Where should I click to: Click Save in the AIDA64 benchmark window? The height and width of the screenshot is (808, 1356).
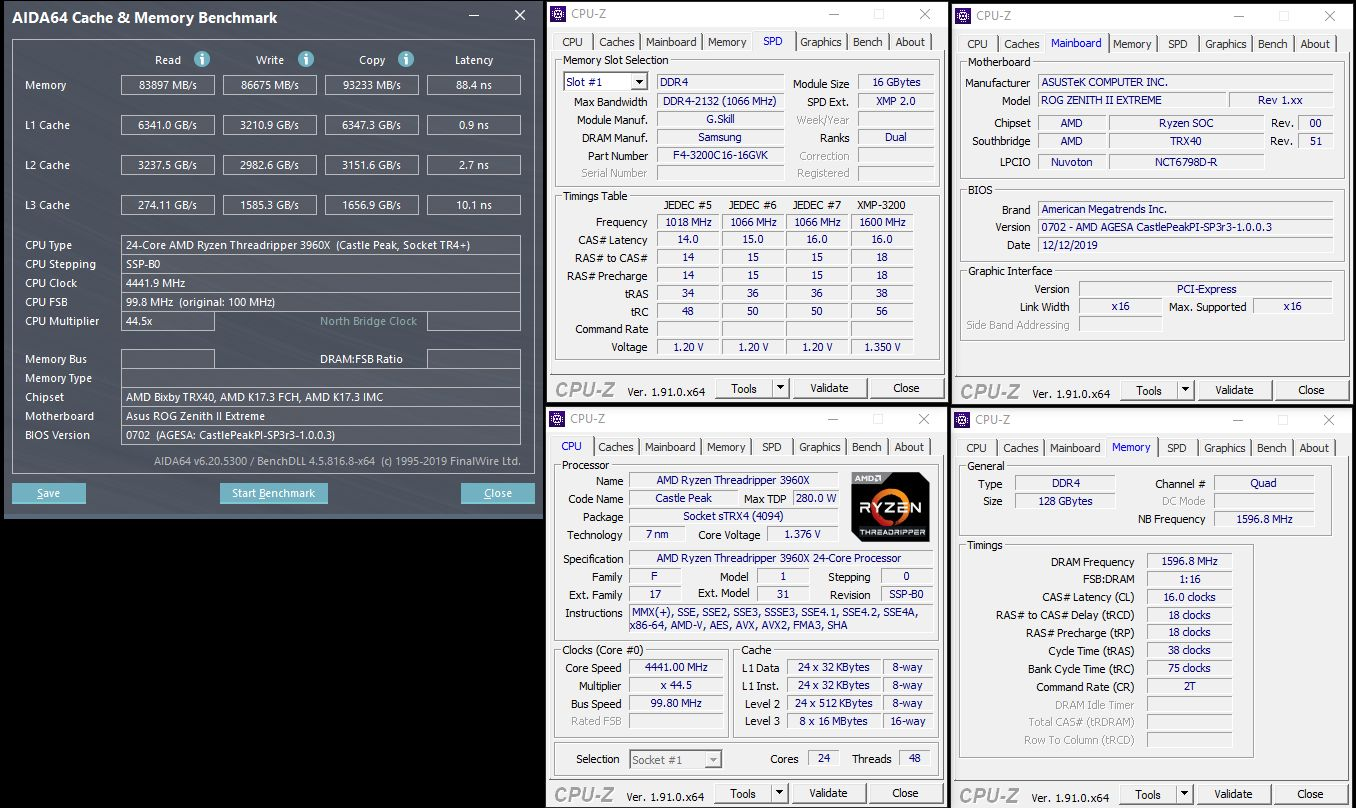tap(49, 493)
